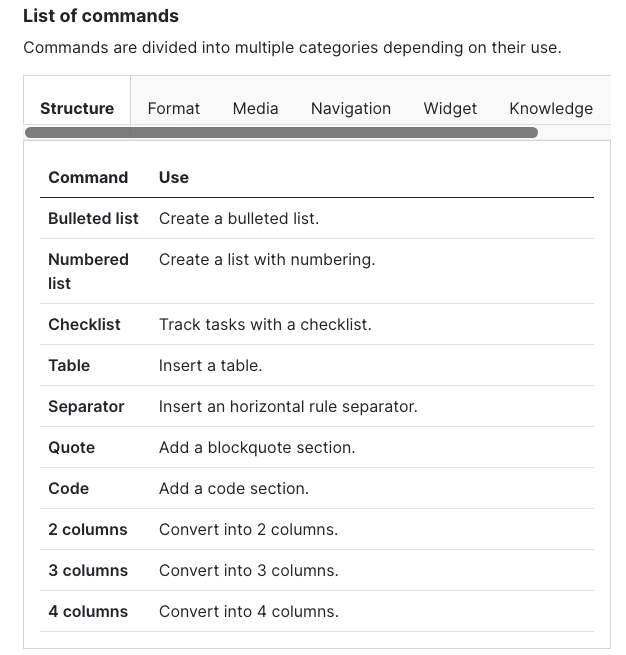This screenshot has width=626, height=655.
Task: Go to the Navigation tab
Action: tap(350, 108)
